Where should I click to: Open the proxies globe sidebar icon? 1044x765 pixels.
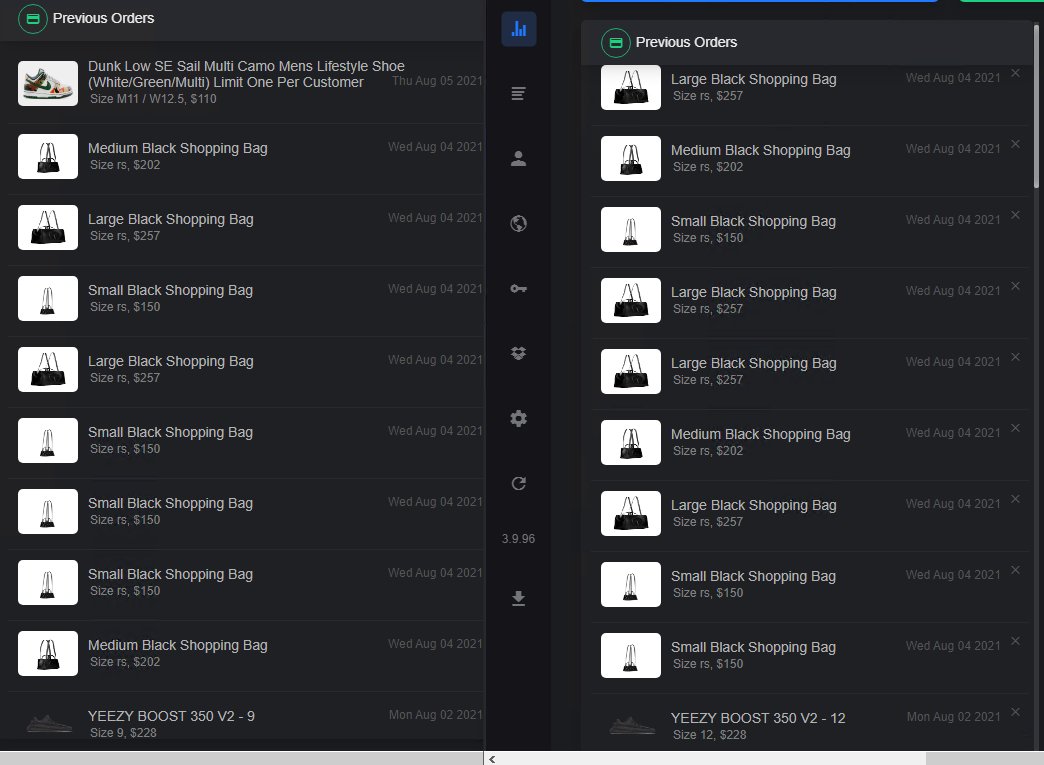(x=518, y=223)
